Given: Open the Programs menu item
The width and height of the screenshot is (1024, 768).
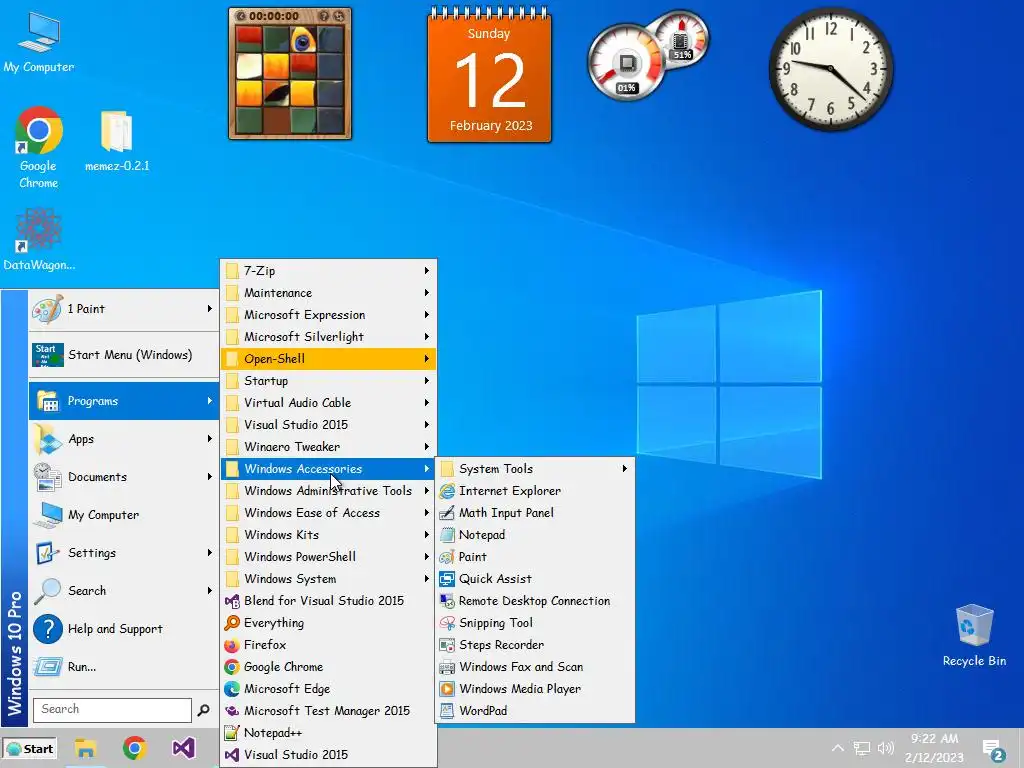Looking at the screenshot, I should point(123,401).
